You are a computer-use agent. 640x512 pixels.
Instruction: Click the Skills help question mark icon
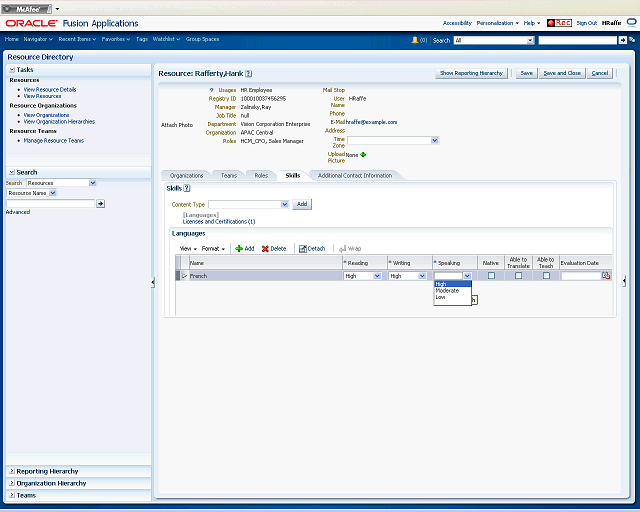coord(187,188)
